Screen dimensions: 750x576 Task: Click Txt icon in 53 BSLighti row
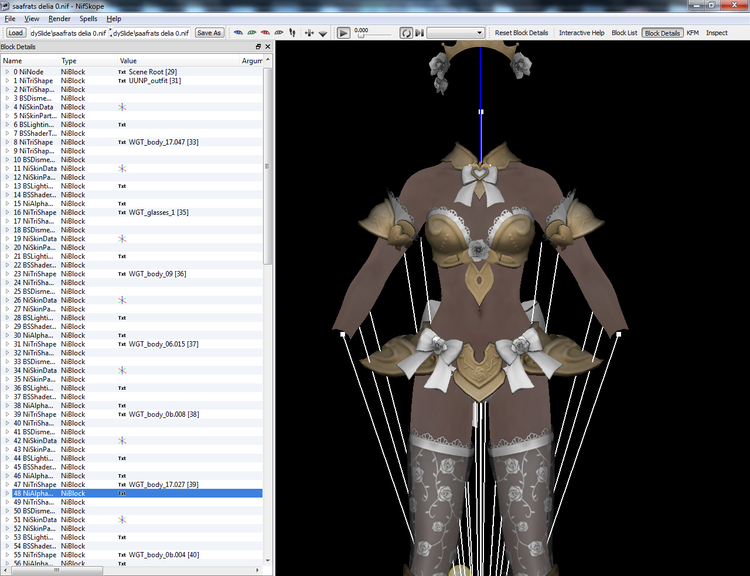(122, 537)
